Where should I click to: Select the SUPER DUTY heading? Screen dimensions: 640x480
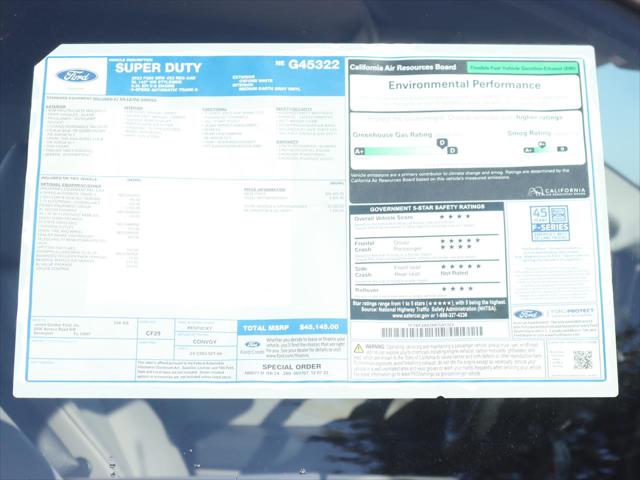click(158, 68)
